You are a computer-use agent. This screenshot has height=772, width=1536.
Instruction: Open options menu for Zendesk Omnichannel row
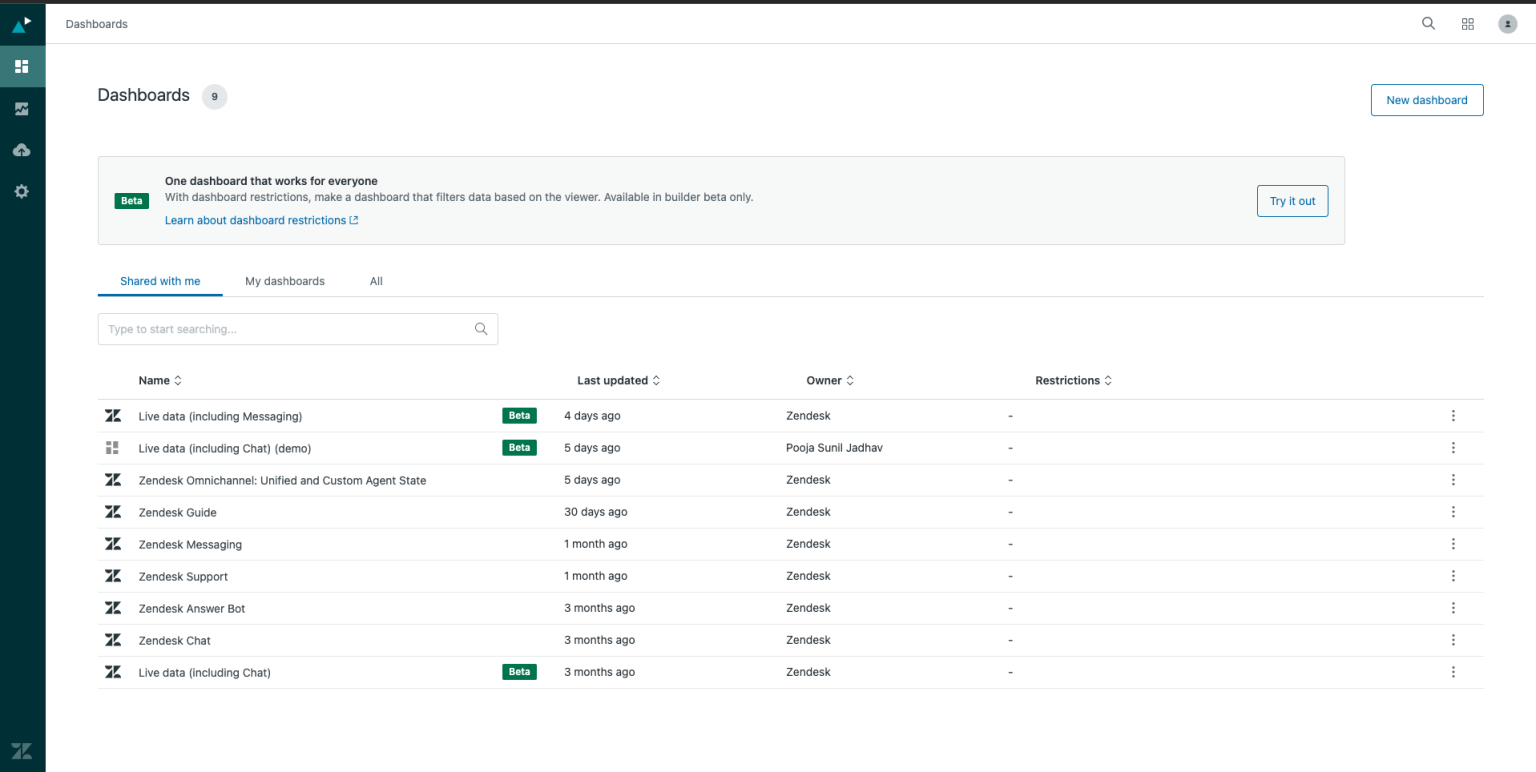coord(1453,480)
